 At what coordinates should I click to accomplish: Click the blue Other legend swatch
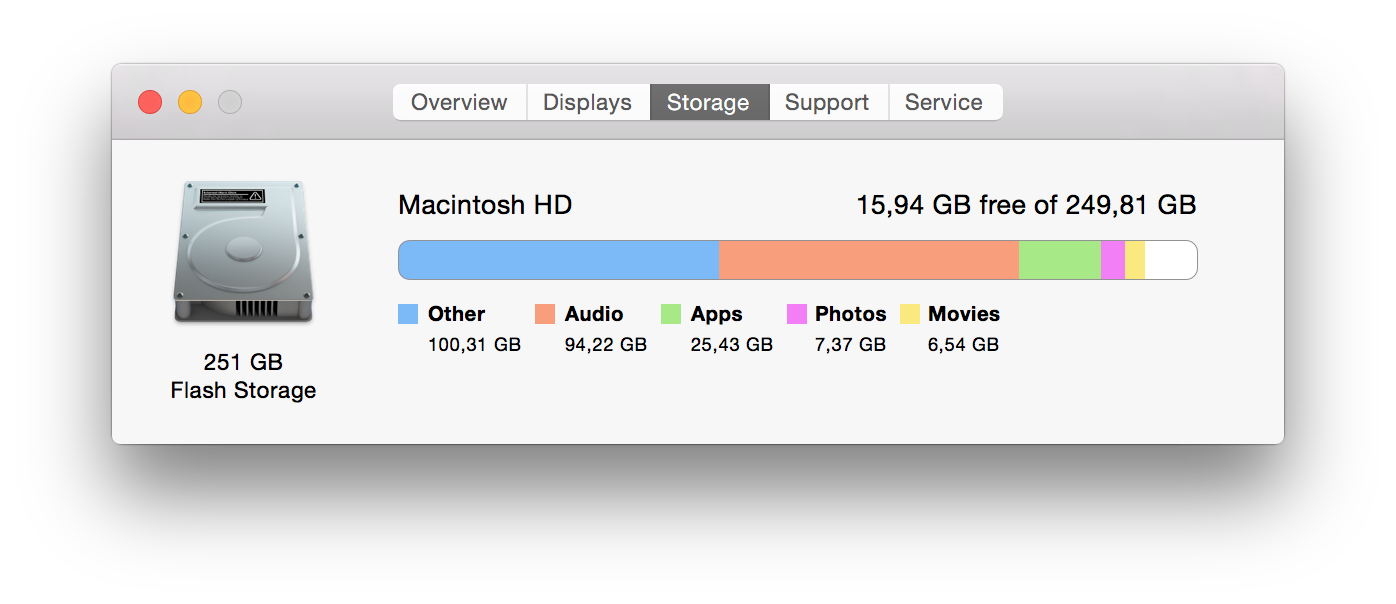pyautogui.click(x=408, y=314)
